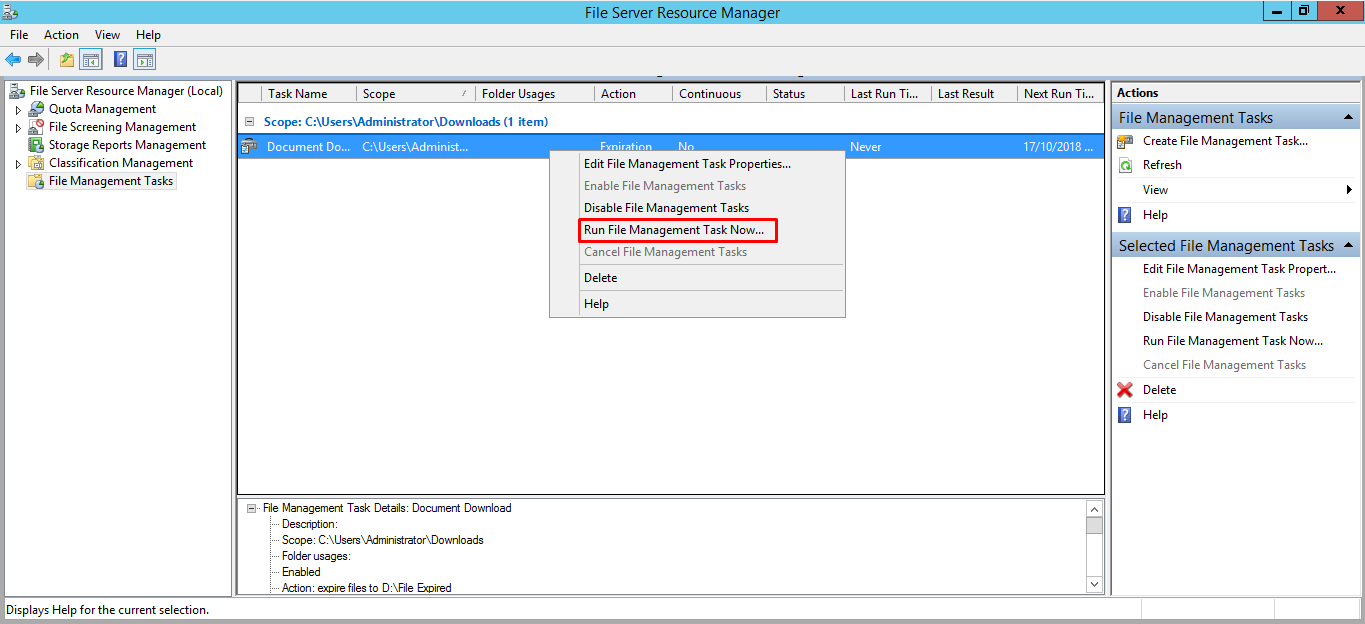Click the Create File Management Task icon

coord(1125,141)
